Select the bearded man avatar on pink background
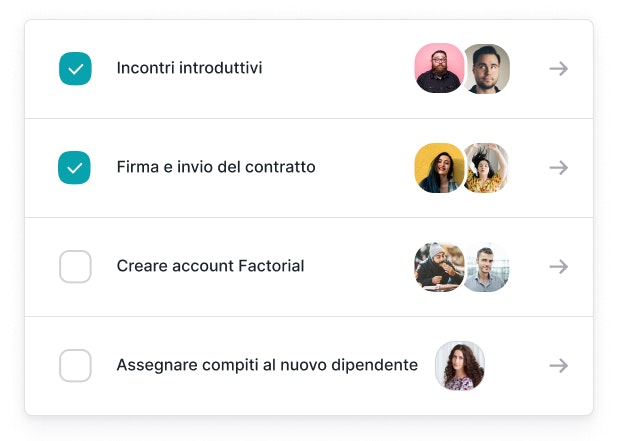 438,69
